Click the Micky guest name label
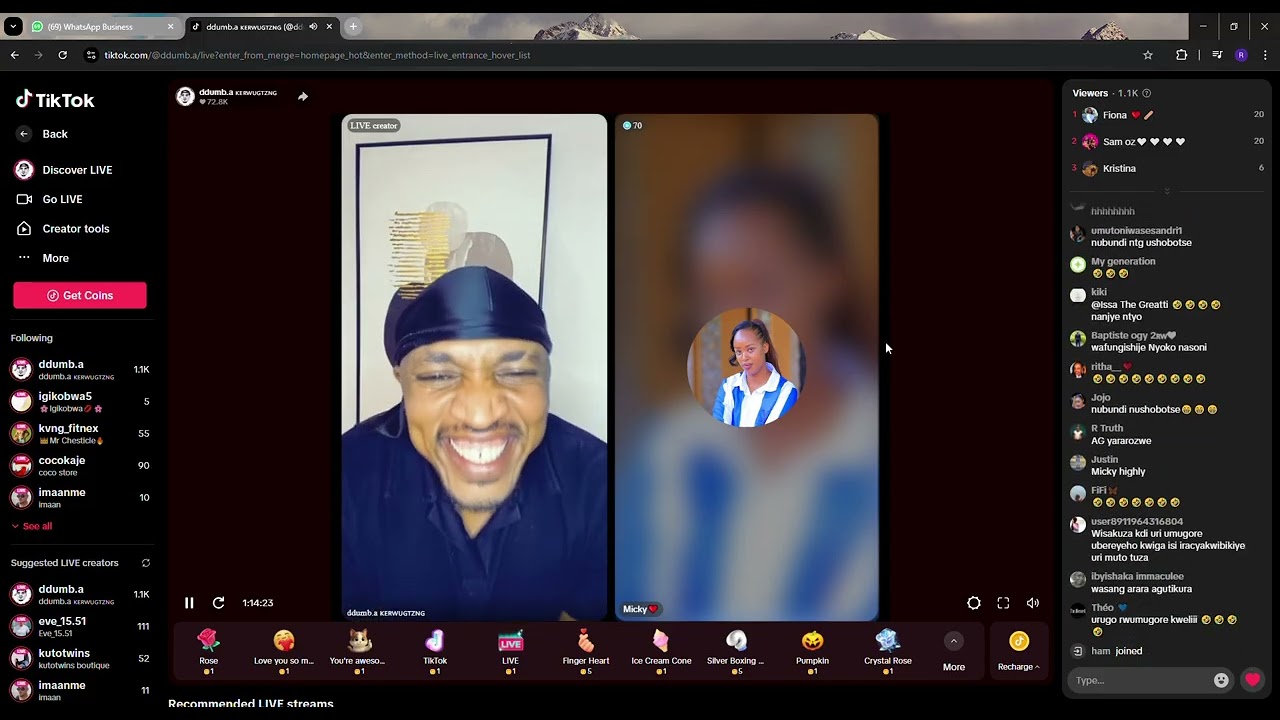Viewport: 1280px width, 720px height. coord(640,609)
